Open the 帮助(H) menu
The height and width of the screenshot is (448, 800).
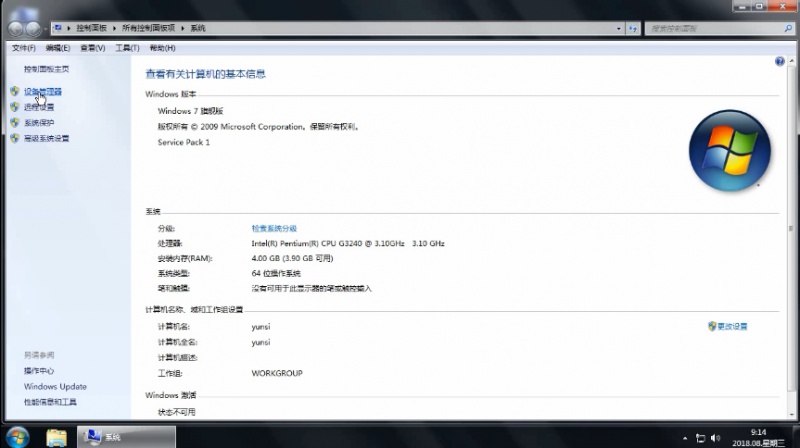click(x=162, y=48)
